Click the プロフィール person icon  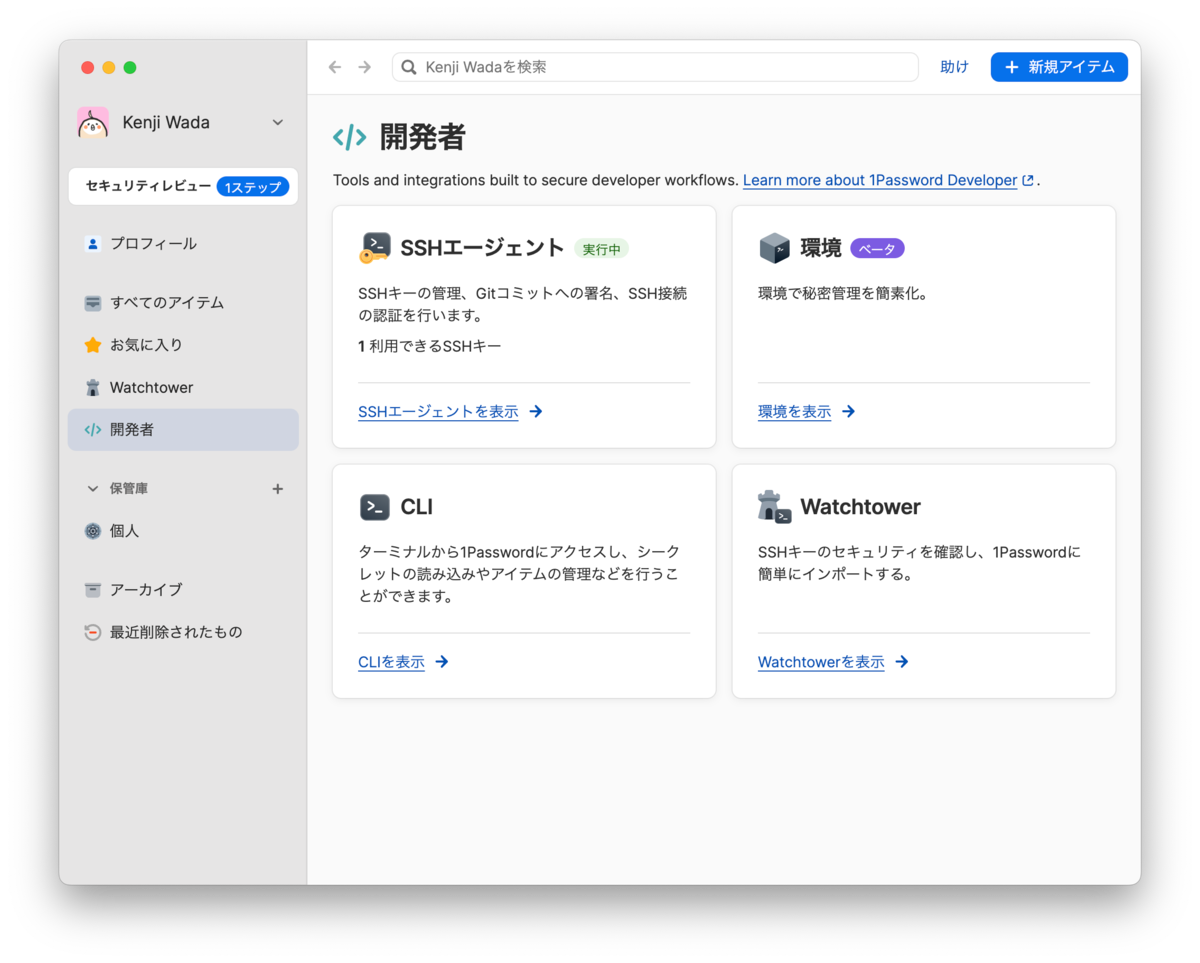93,243
